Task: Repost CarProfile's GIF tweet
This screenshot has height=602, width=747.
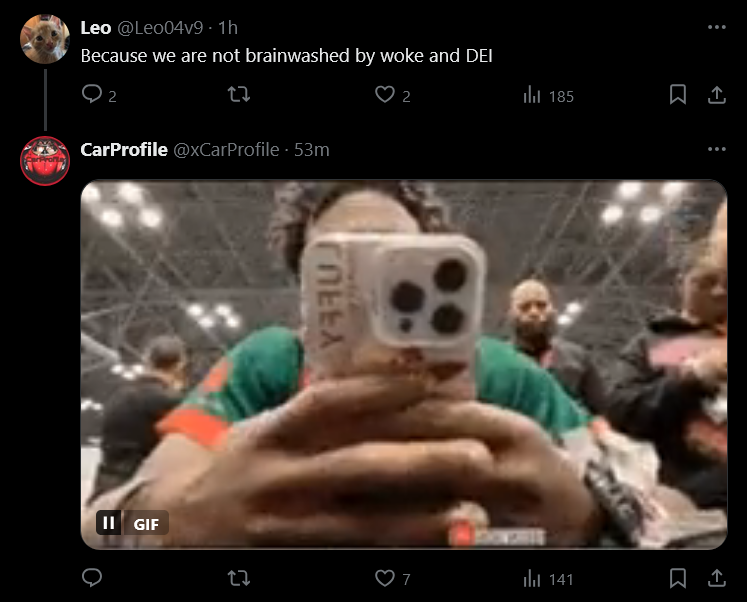Action: pos(239,578)
